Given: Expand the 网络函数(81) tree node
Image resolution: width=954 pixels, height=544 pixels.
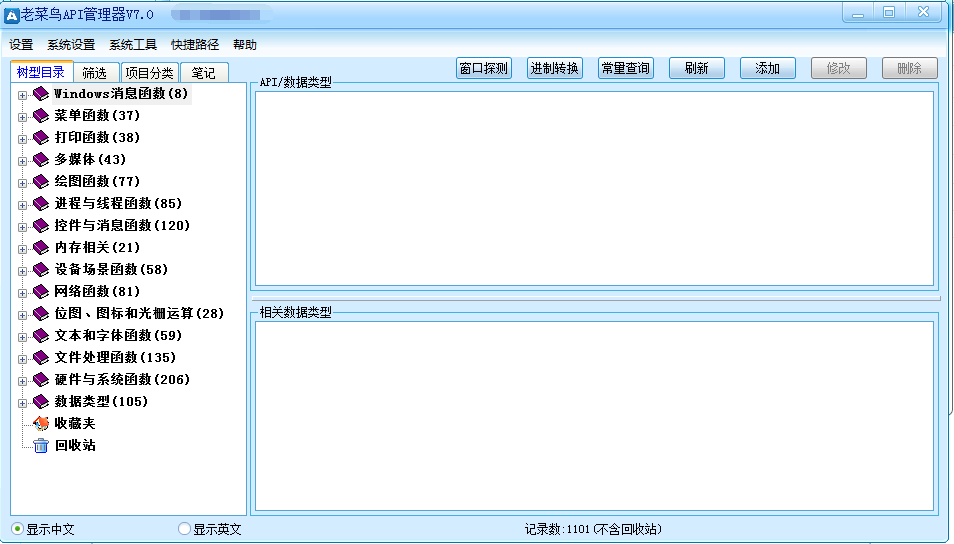Looking at the screenshot, I should click(23, 293).
